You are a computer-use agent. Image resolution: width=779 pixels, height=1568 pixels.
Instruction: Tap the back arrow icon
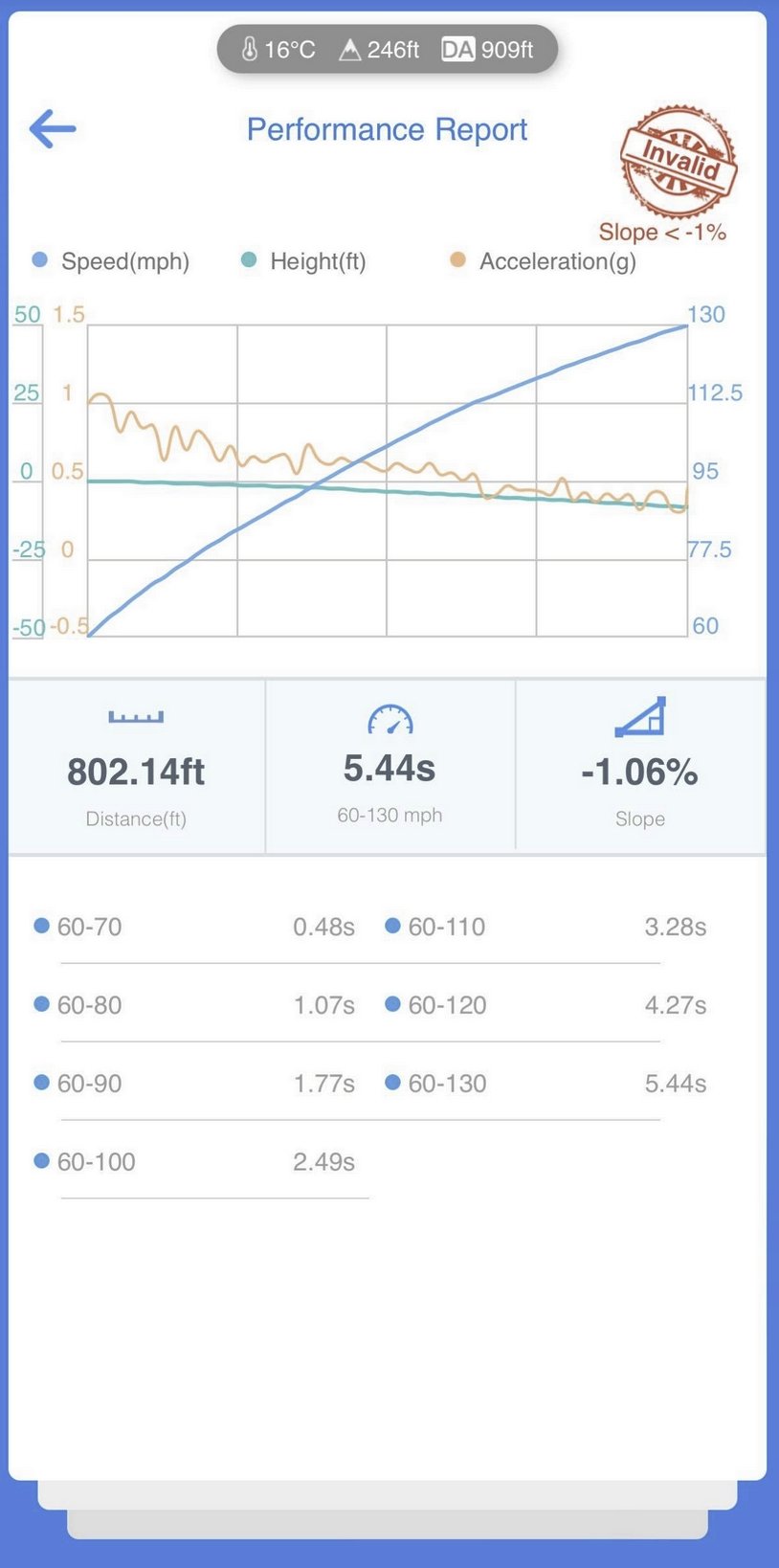[53, 129]
